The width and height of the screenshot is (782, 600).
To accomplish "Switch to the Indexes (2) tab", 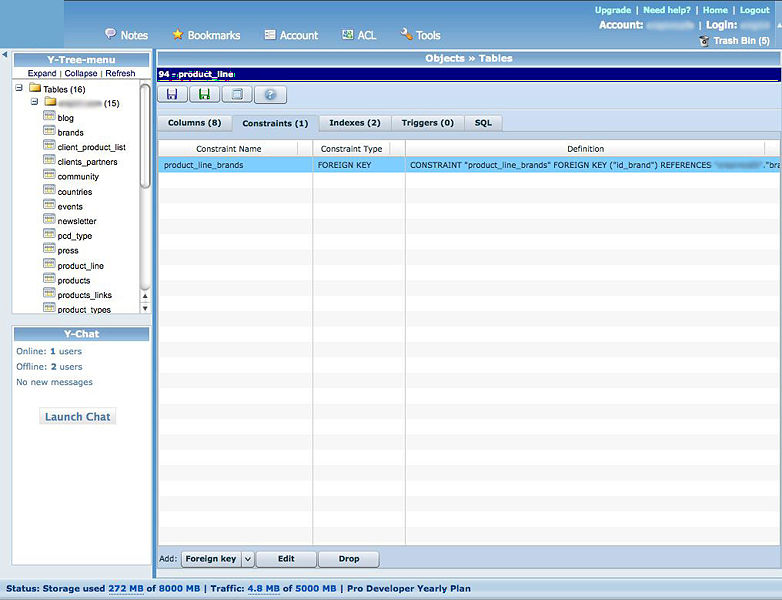I will click(x=354, y=123).
